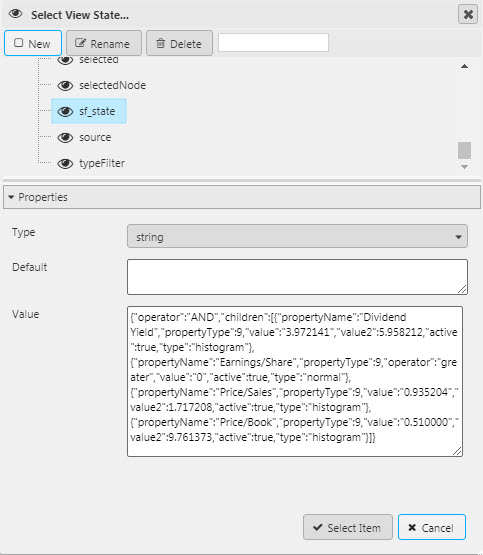This screenshot has width=483, height=555.
Task: Click the Delete button
Action: point(179,43)
